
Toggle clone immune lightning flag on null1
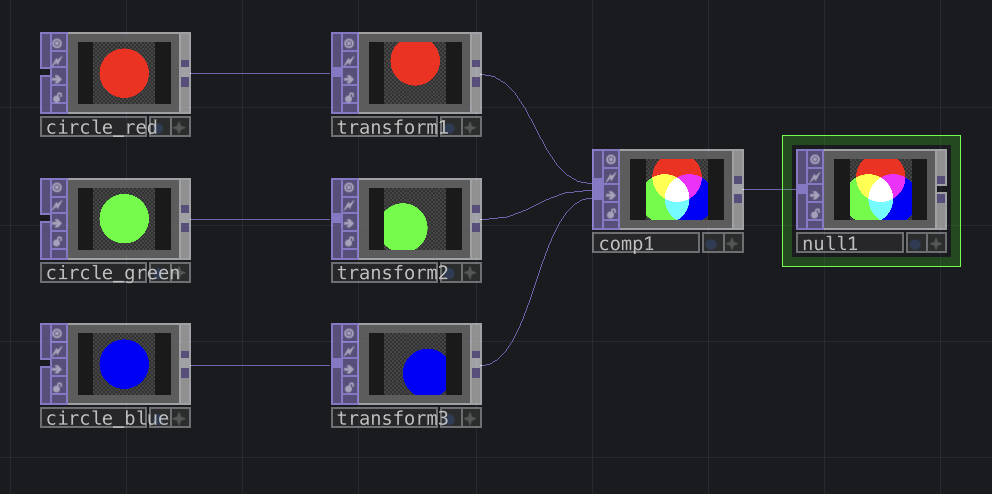[x=815, y=177]
